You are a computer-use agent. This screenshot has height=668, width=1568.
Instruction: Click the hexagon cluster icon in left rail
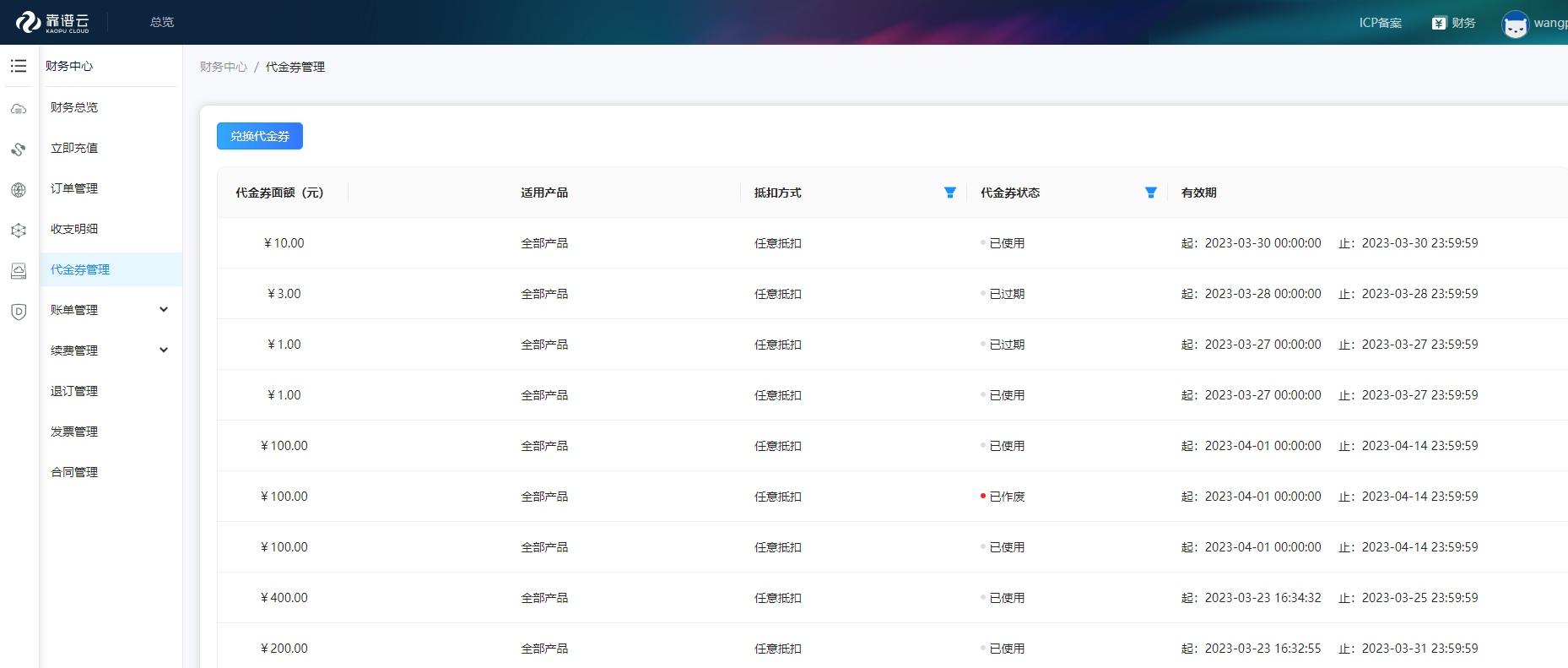19,231
